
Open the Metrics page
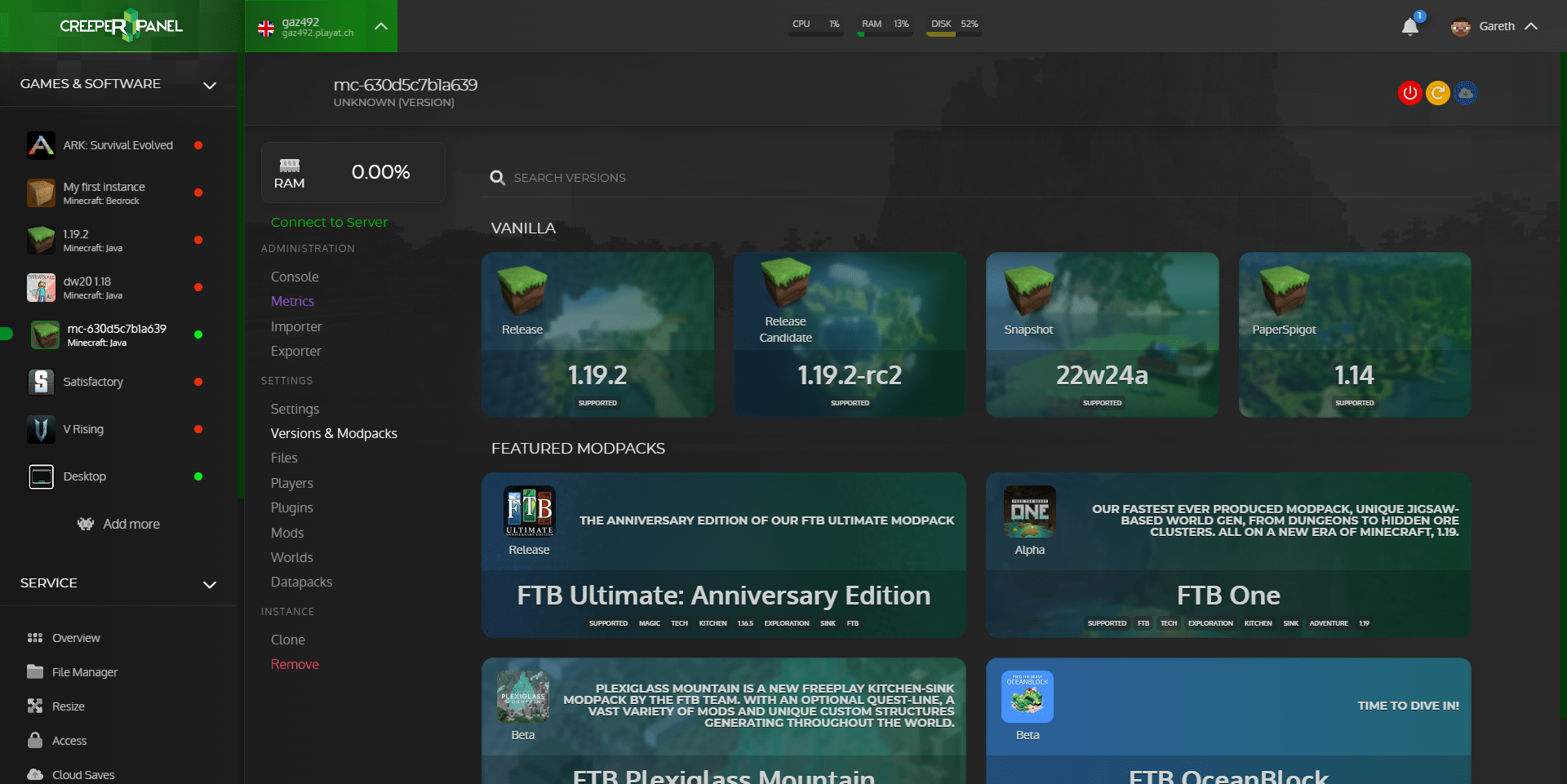292,301
